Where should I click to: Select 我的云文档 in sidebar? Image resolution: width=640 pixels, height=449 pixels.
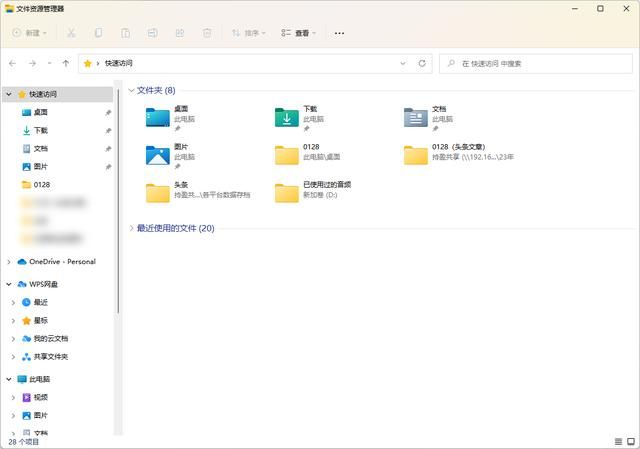(51, 338)
